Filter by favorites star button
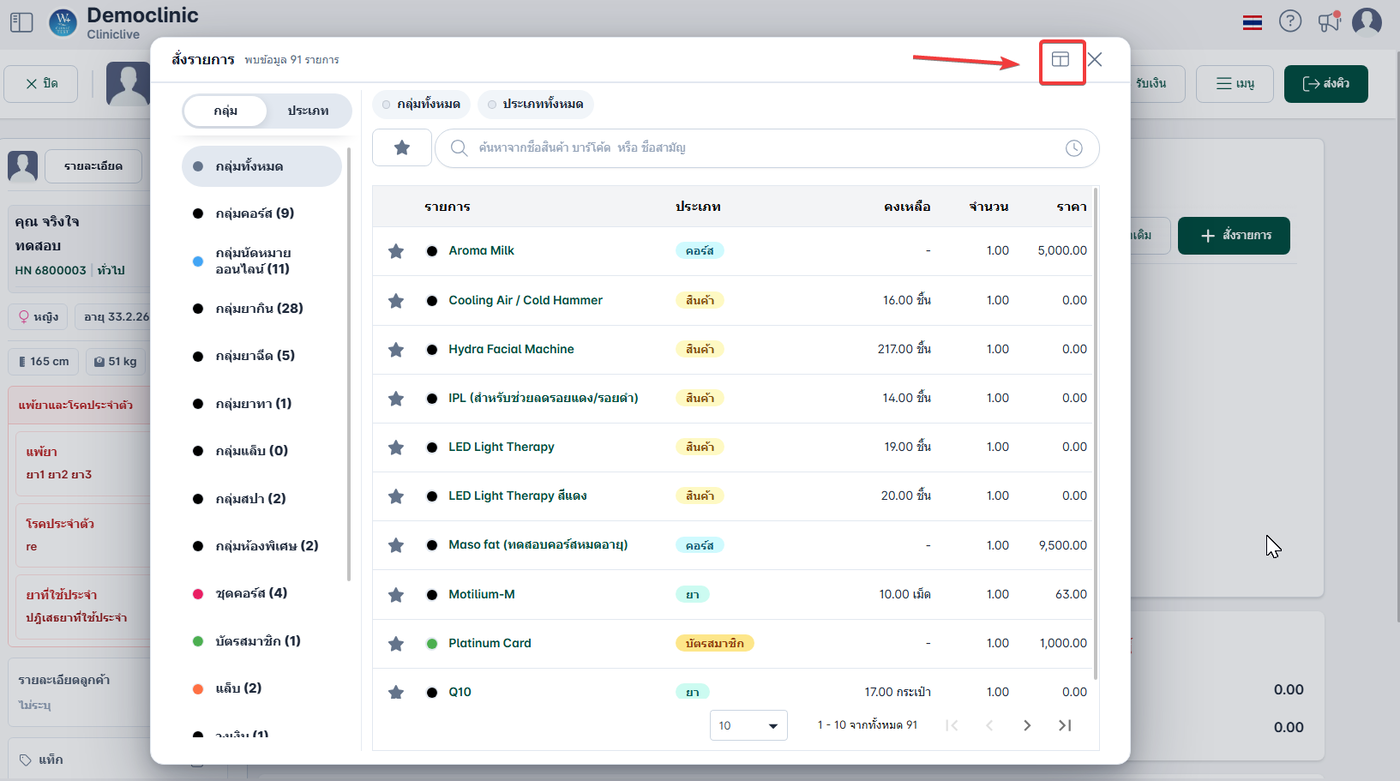The image size is (1400, 781). (402, 148)
